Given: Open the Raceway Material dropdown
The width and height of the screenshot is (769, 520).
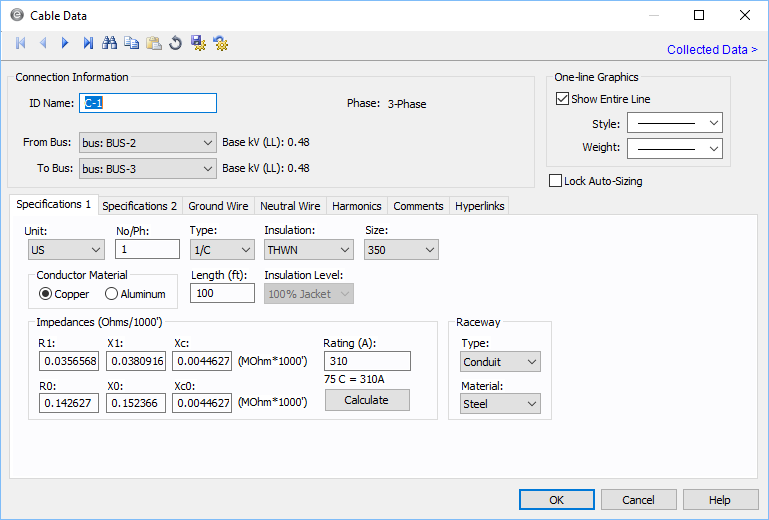Looking at the screenshot, I should [x=500, y=404].
